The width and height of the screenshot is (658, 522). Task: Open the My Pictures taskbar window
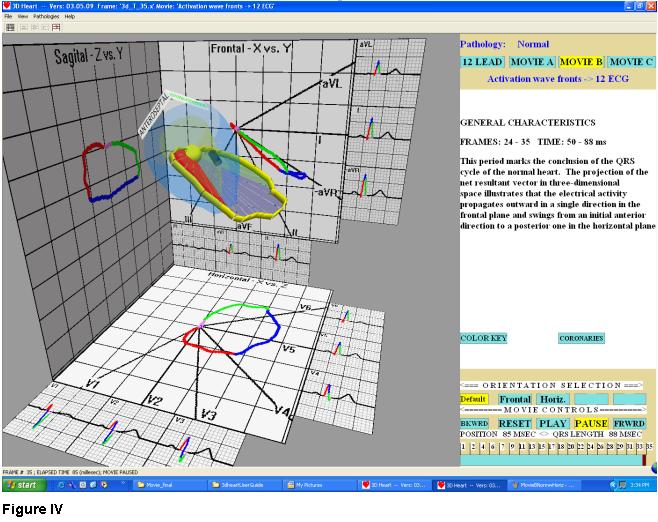click(313, 485)
